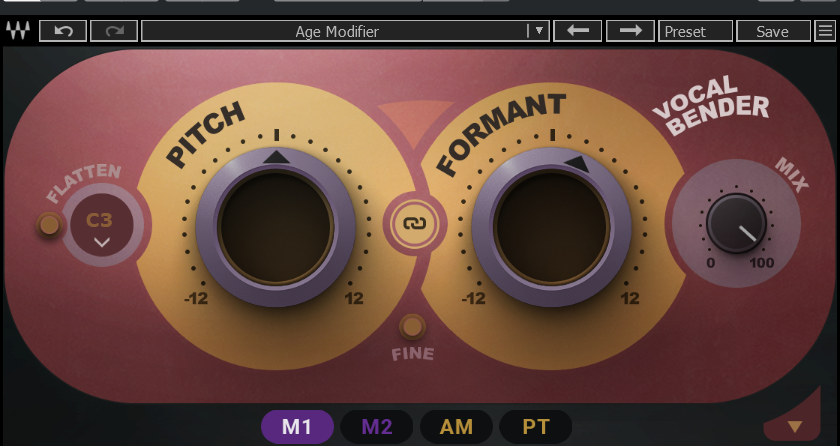Image resolution: width=840 pixels, height=446 pixels.
Task: Click the Formant knob
Action: [x=552, y=226]
